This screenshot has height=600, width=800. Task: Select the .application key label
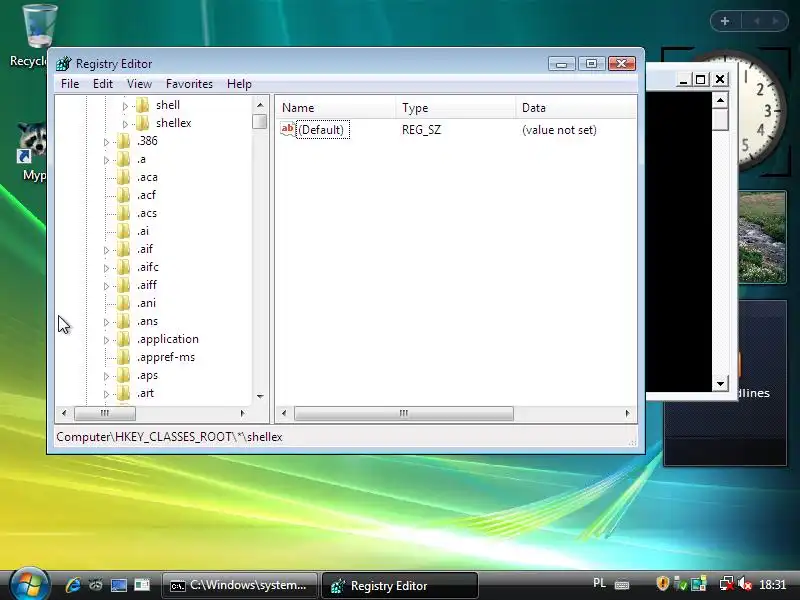point(167,339)
